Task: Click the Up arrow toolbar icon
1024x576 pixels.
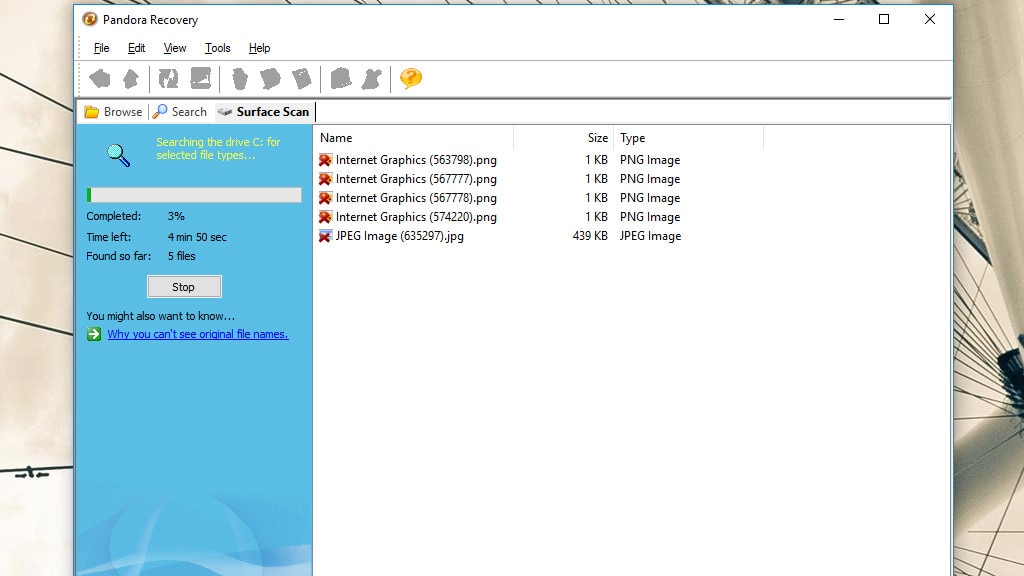Action: pos(131,79)
